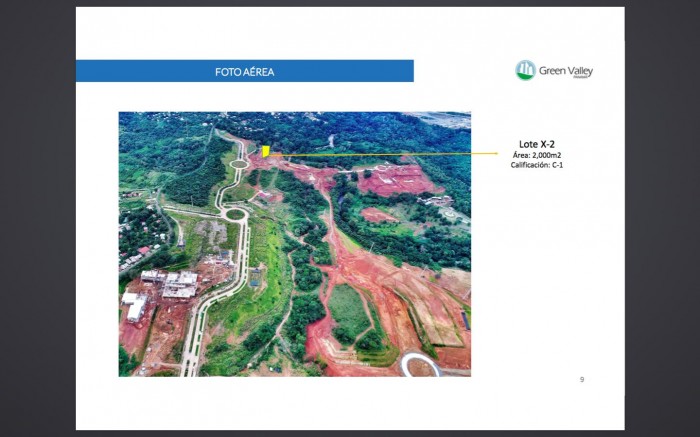Click the dark background left of the slide

coord(37,220)
